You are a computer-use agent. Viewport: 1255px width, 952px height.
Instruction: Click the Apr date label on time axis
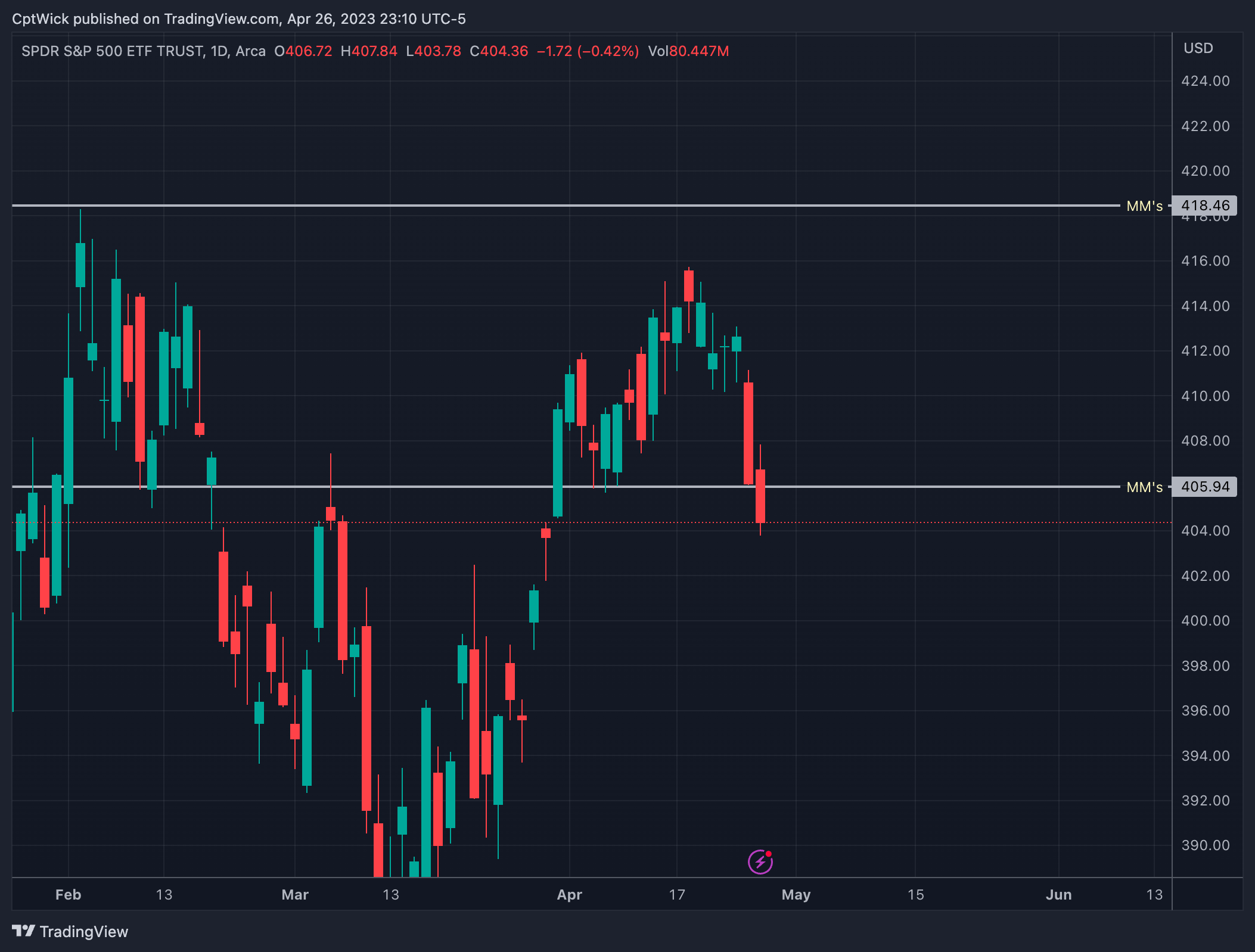[569, 895]
